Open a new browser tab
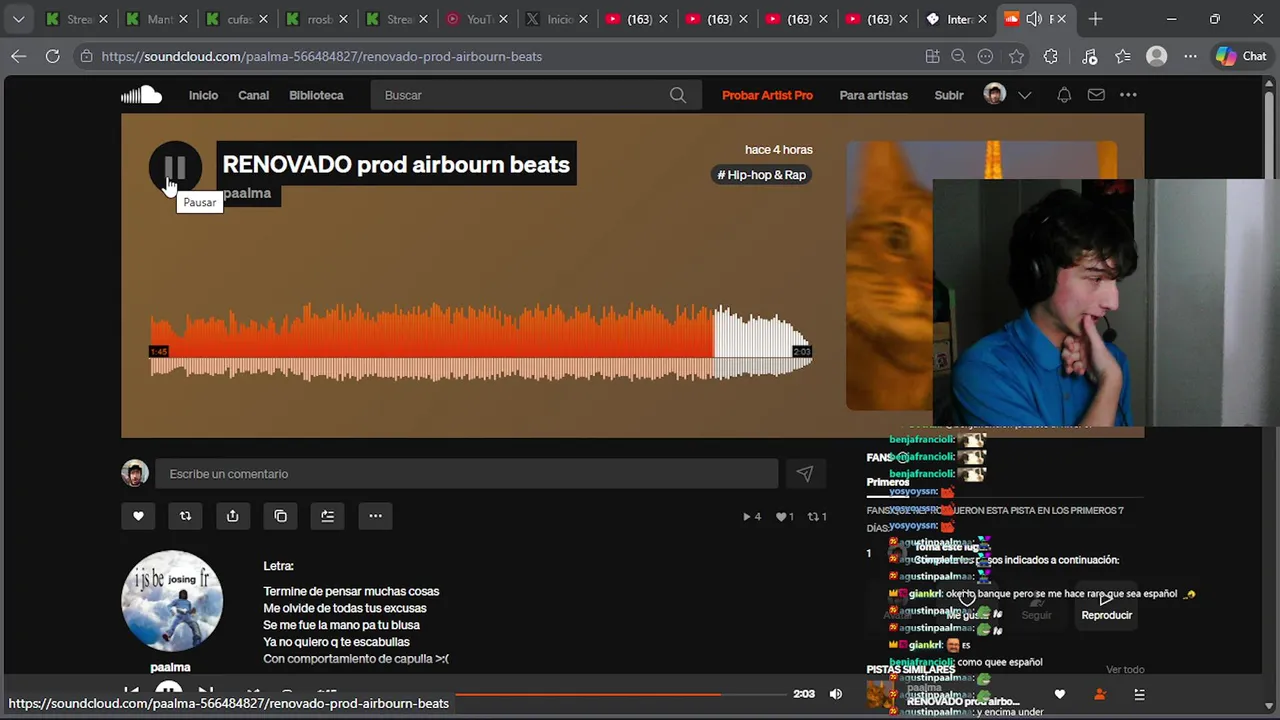Screen dimensions: 1280x720 1095,19
